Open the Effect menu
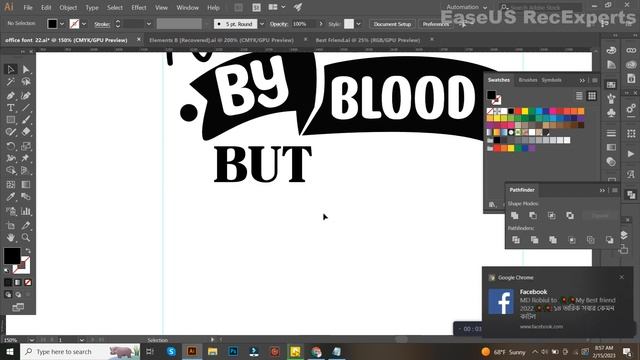This screenshot has width=640, height=360. 139,8
